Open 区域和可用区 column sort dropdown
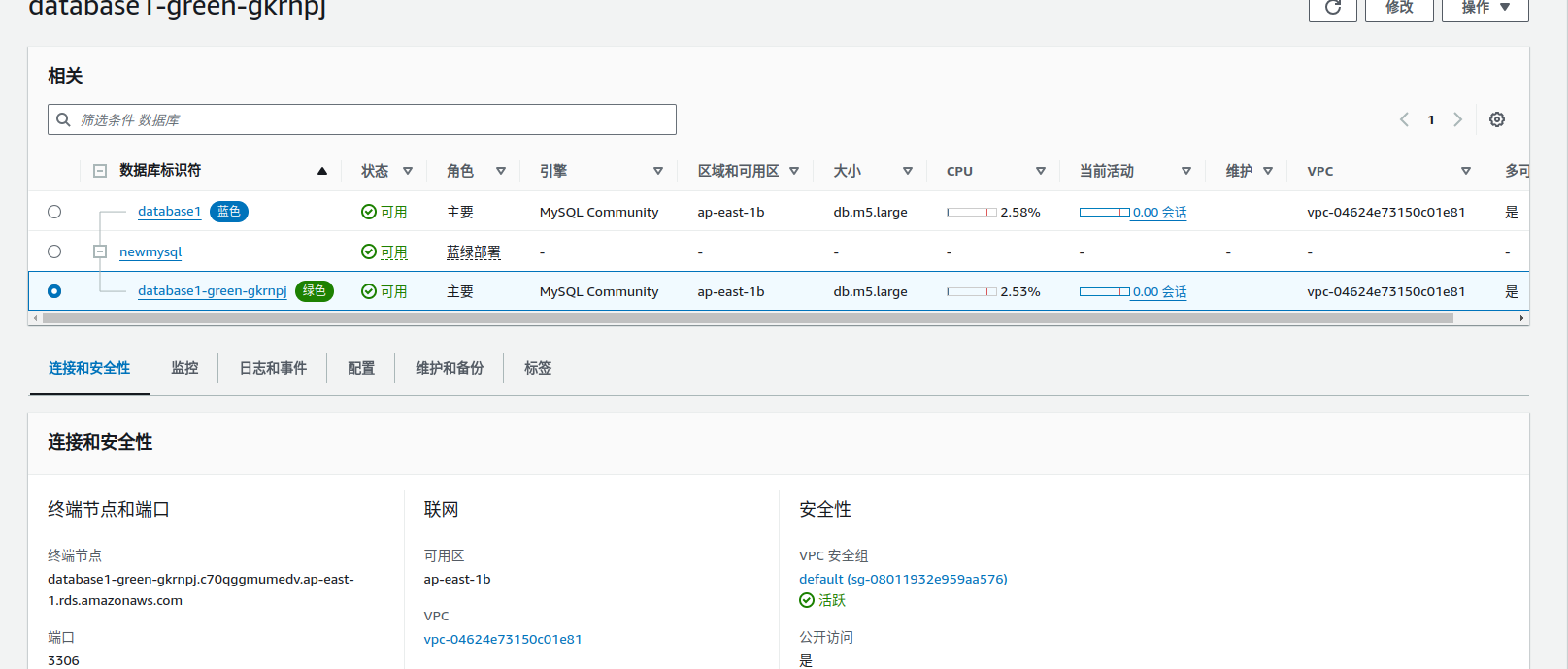Image resolution: width=1568 pixels, height=669 pixels. click(794, 171)
